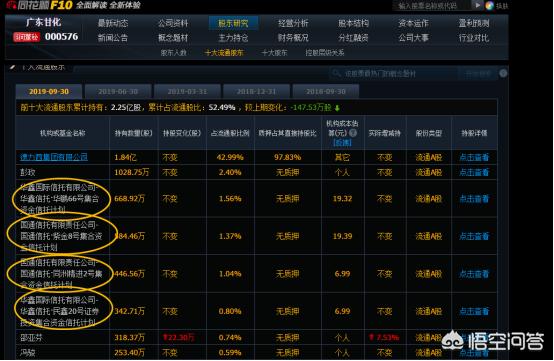This screenshot has height=361, width=554.
Task: Click the 后推 link under 机构成本估算
Action: pyautogui.click(x=342, y=142)
